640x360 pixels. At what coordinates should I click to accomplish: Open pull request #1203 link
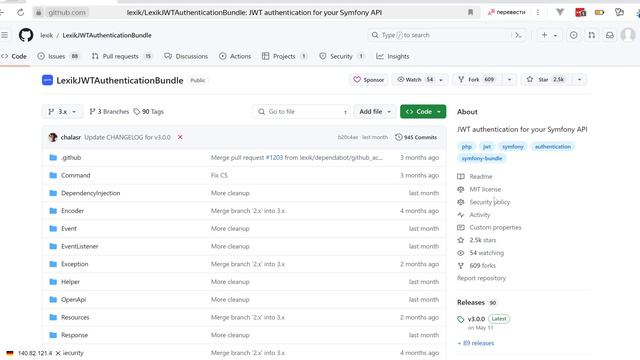tap(274, 158)
